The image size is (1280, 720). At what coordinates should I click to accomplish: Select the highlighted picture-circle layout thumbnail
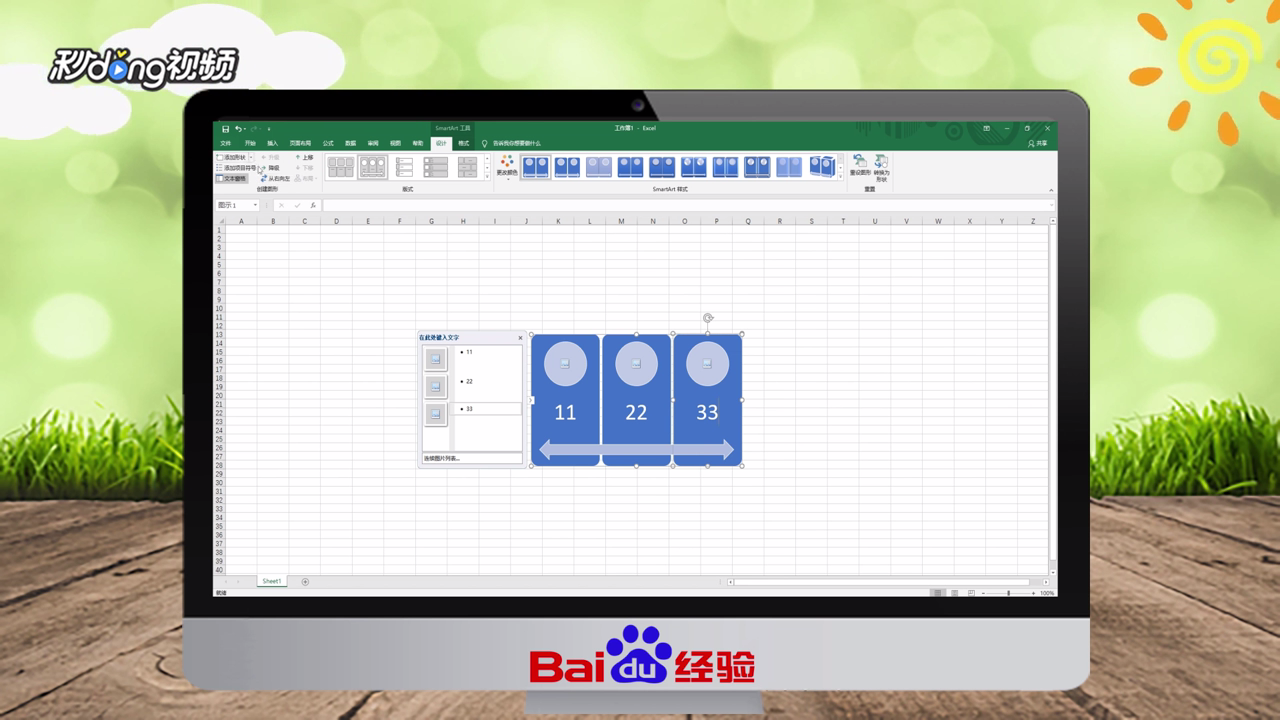tap(373, 167)
